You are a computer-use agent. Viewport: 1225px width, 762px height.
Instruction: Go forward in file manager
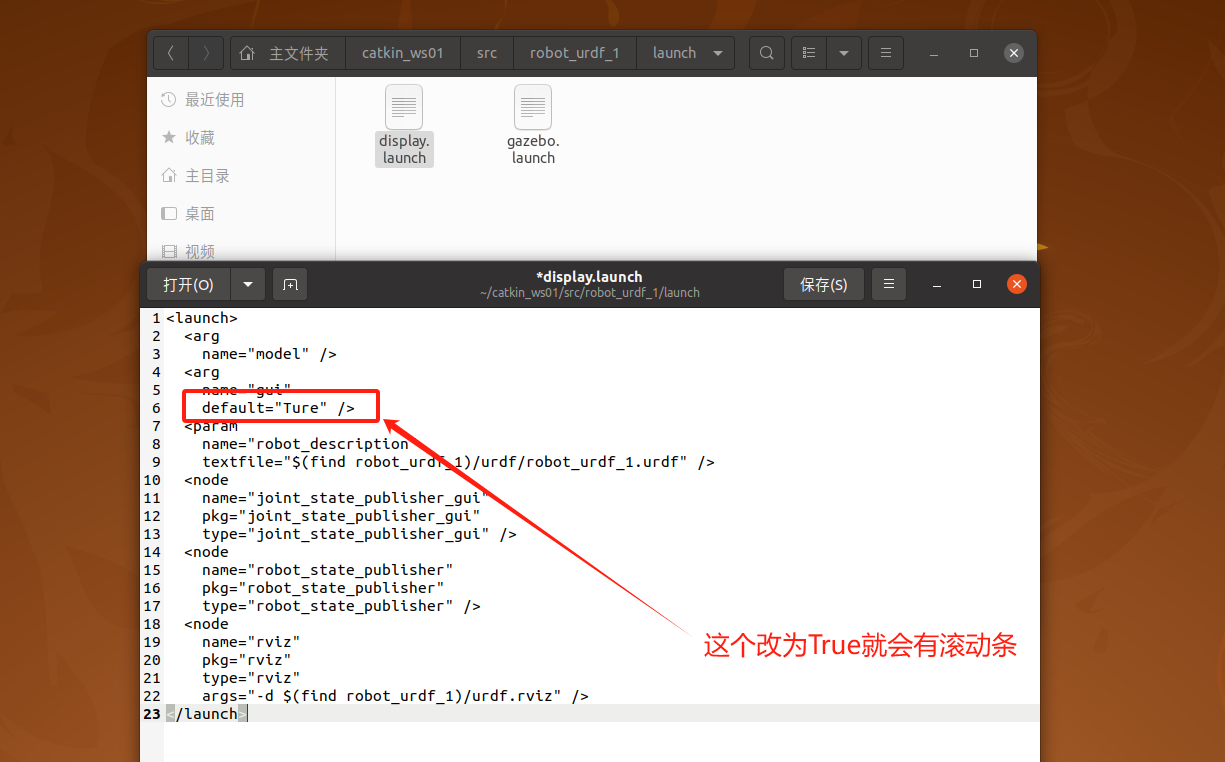tap(206, 53)
